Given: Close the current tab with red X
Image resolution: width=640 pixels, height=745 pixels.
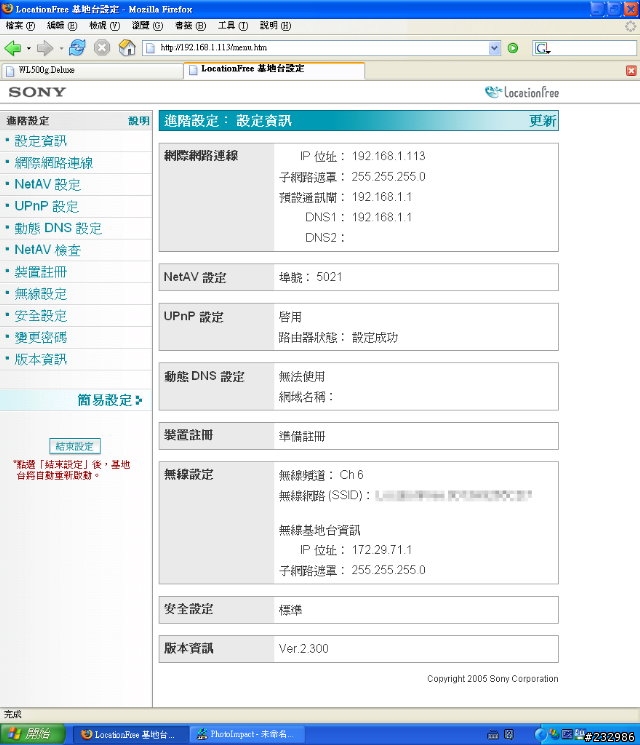Looking at the screenshot, I should point(631,71).
